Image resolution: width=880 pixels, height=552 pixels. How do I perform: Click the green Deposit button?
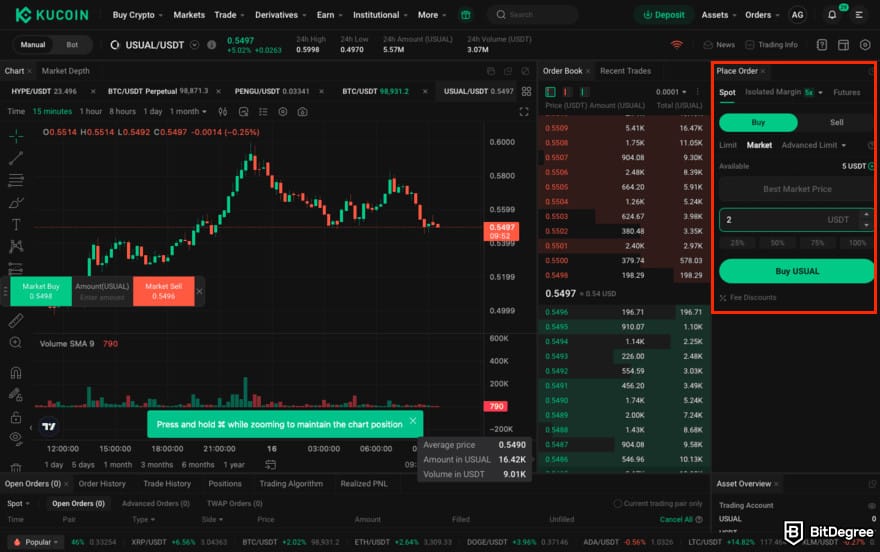pyautogui.click(x=663, y=15)
